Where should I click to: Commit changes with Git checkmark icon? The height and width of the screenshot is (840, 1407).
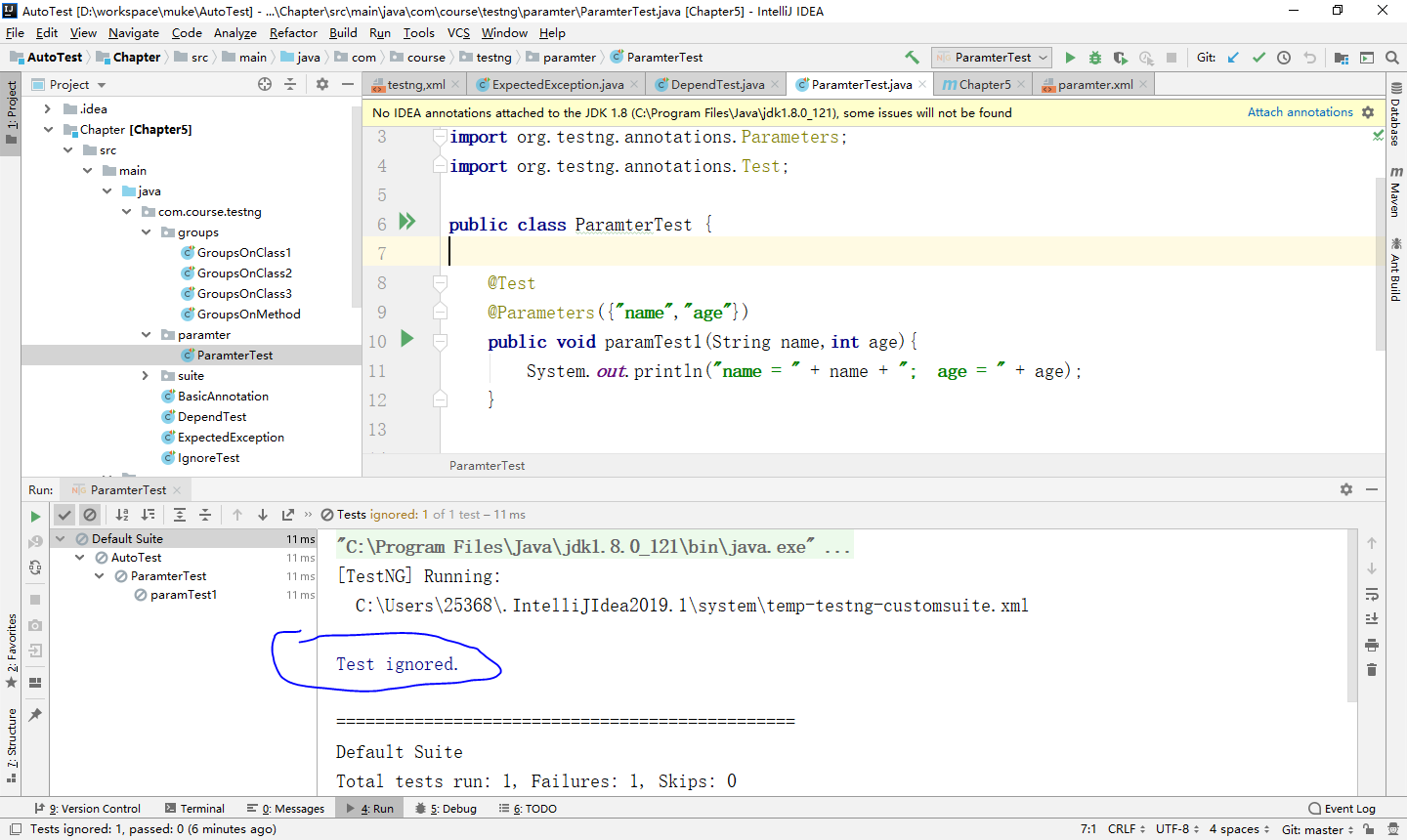point(1258,58)
